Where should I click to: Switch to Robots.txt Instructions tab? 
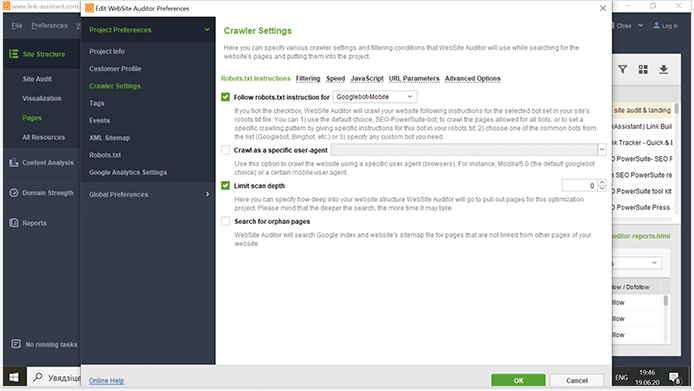[x=255, y=78]
